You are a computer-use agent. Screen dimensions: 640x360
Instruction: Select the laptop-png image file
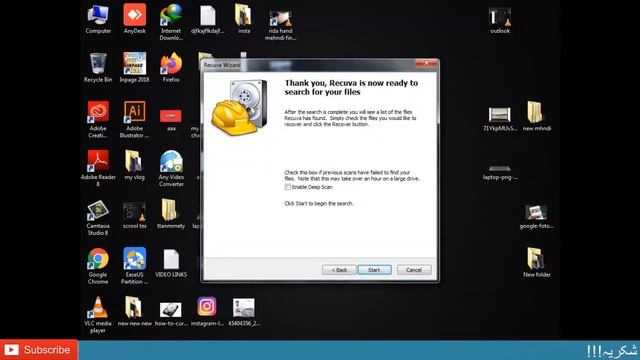click(500, 172)
